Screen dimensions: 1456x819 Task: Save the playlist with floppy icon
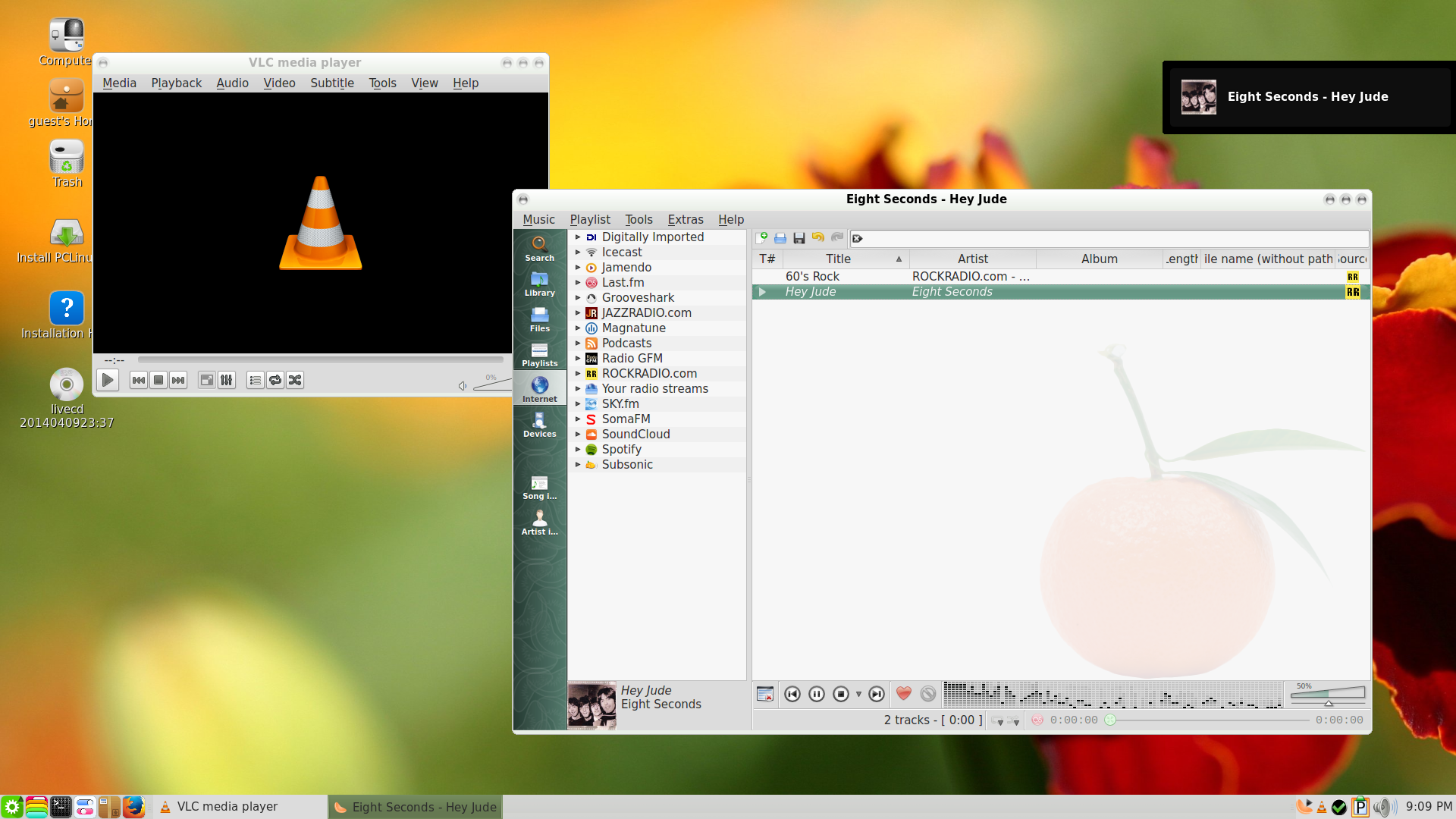[799, 238]
